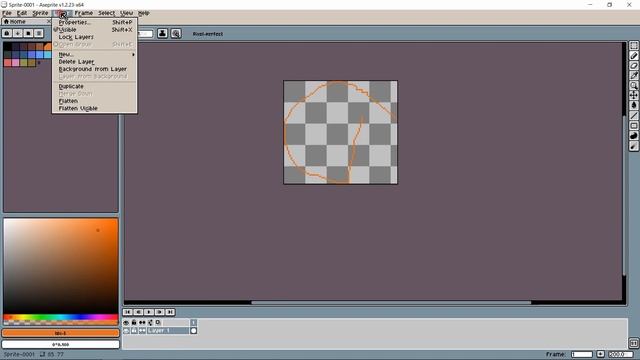This screenshot has height=360, width=640.
Task: Close the Home tab
Action: pyautogui.click(x=49, y=21)
